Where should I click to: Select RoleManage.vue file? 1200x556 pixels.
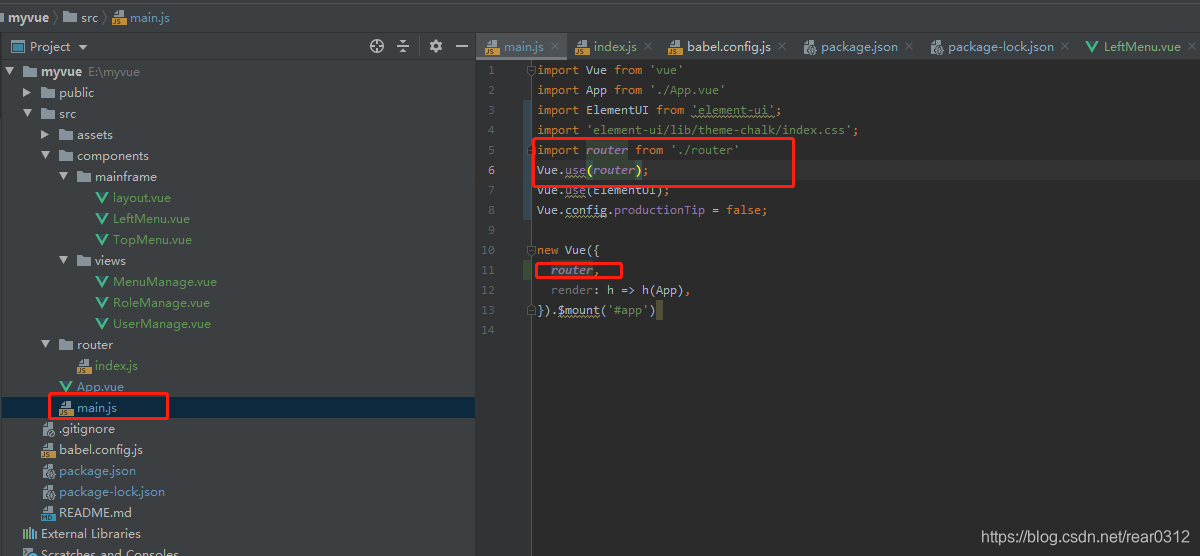pyautogui.click(x=161, y=302)
